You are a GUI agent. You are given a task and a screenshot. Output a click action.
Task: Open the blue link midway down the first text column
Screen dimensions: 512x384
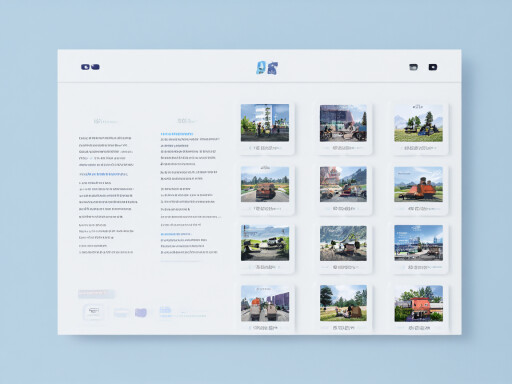point(103,174)
